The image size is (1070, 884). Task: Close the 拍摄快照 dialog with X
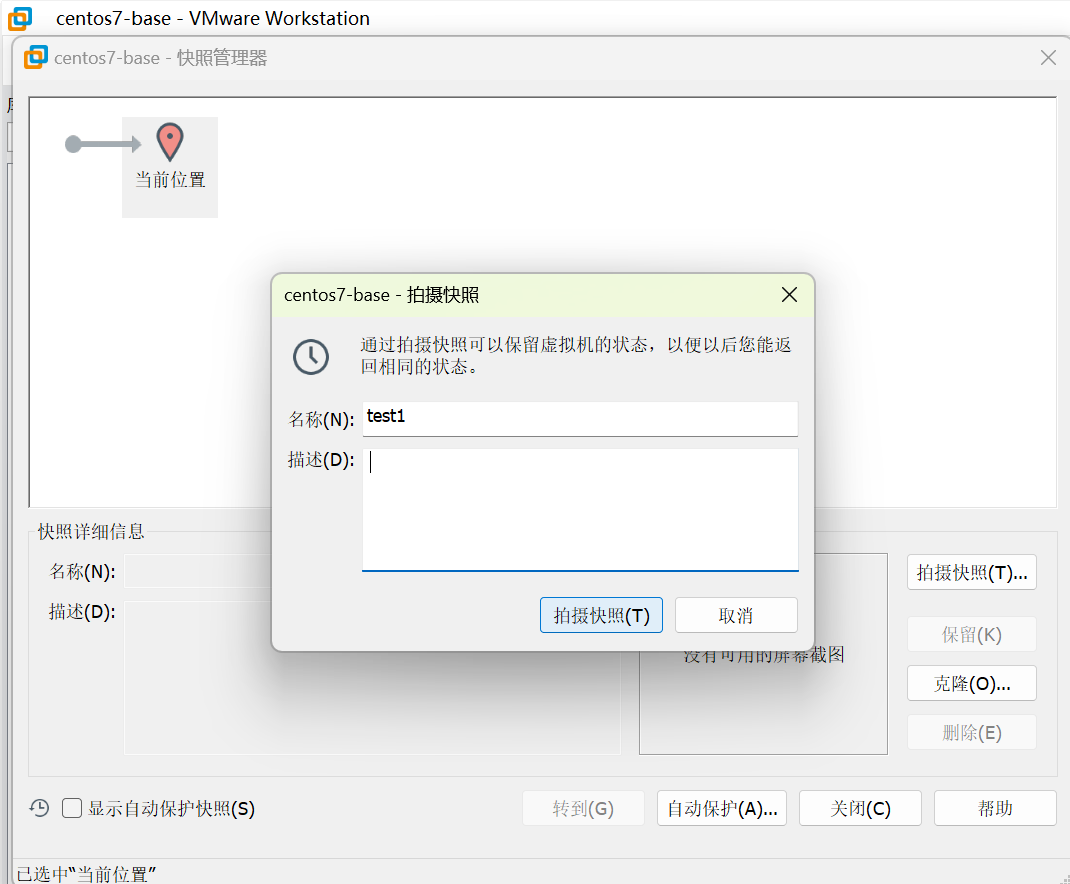tap(790, 295)
